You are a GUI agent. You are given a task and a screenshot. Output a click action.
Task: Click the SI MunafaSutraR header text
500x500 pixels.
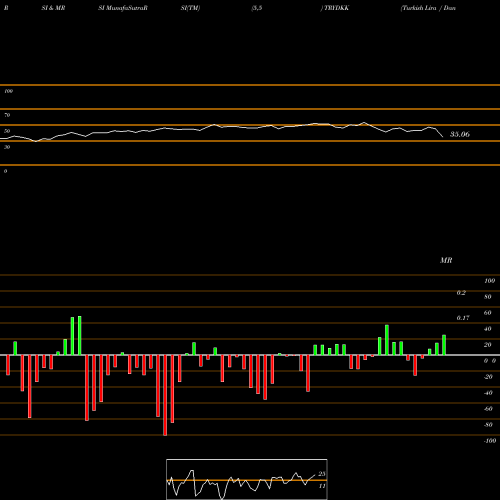(123, 8)
